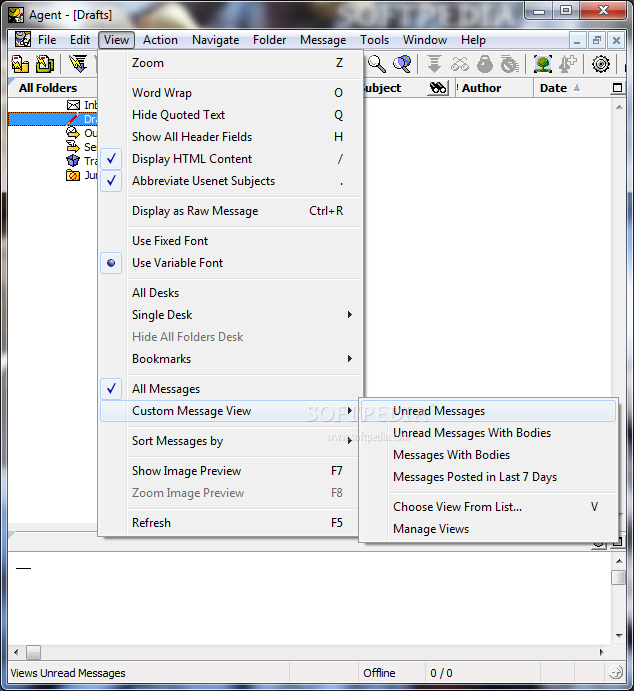Click the grayed lock toolbar icon
The image size is (634, 691).
point(485,64)
